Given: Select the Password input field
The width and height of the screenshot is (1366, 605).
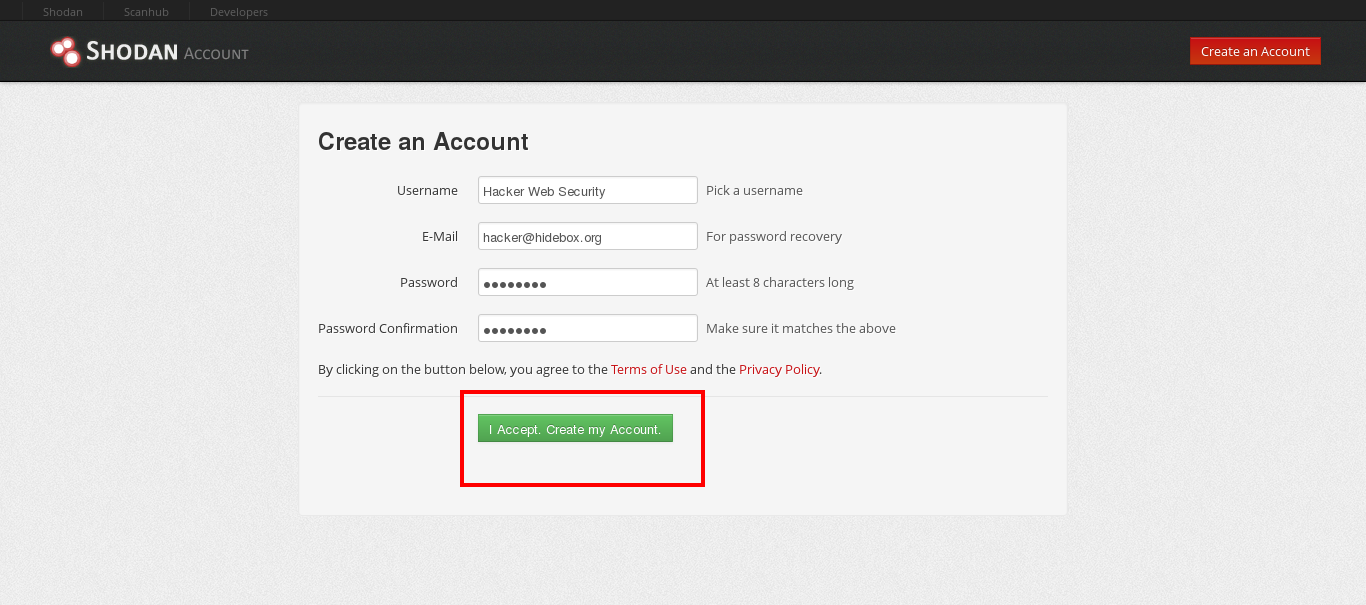Looking at the screenshot, I should point(588,282).
